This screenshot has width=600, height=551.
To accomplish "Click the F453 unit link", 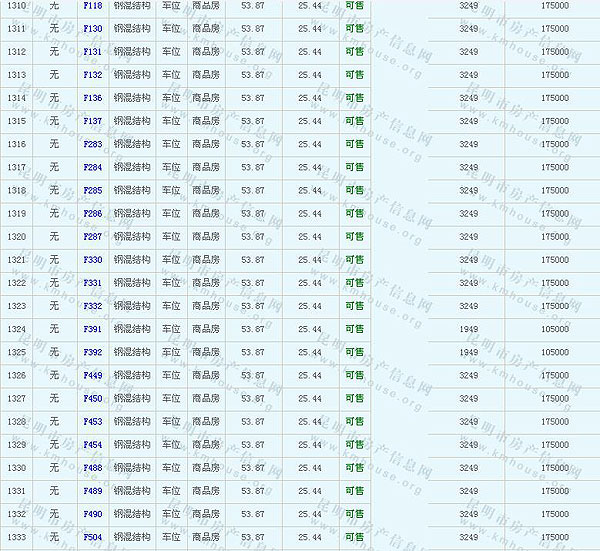I will pyautogui.click(x=93, y=421).
